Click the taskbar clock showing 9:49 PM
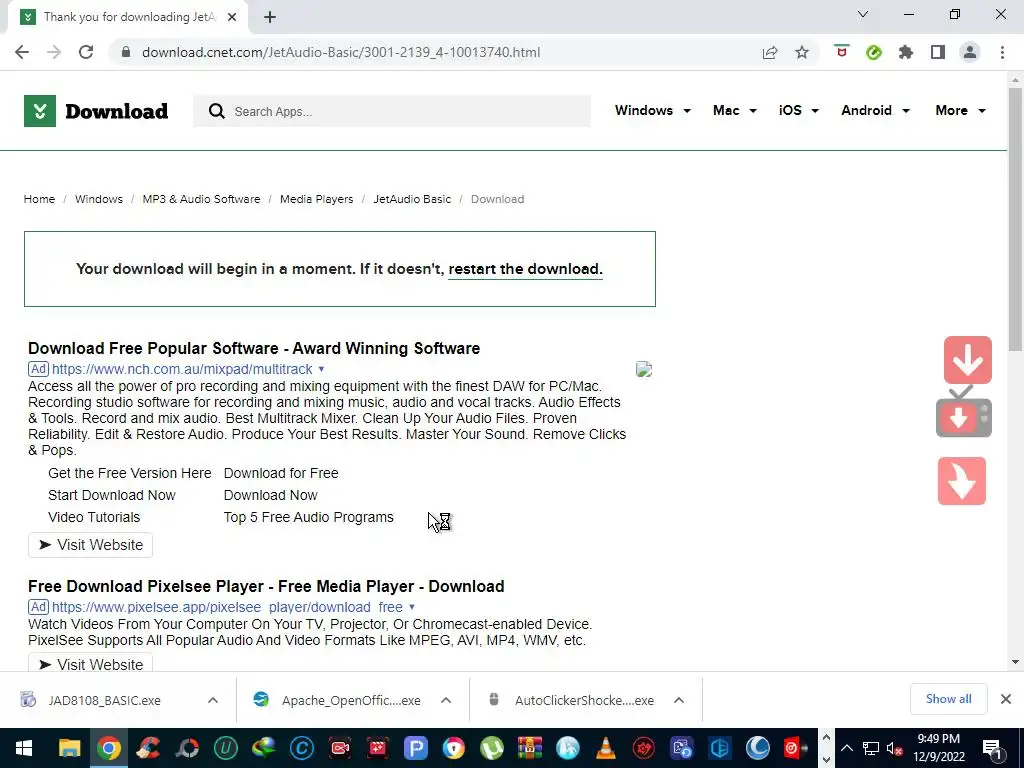The height and width of the screenshot is (768, 1024). click(x=938, y=748)
